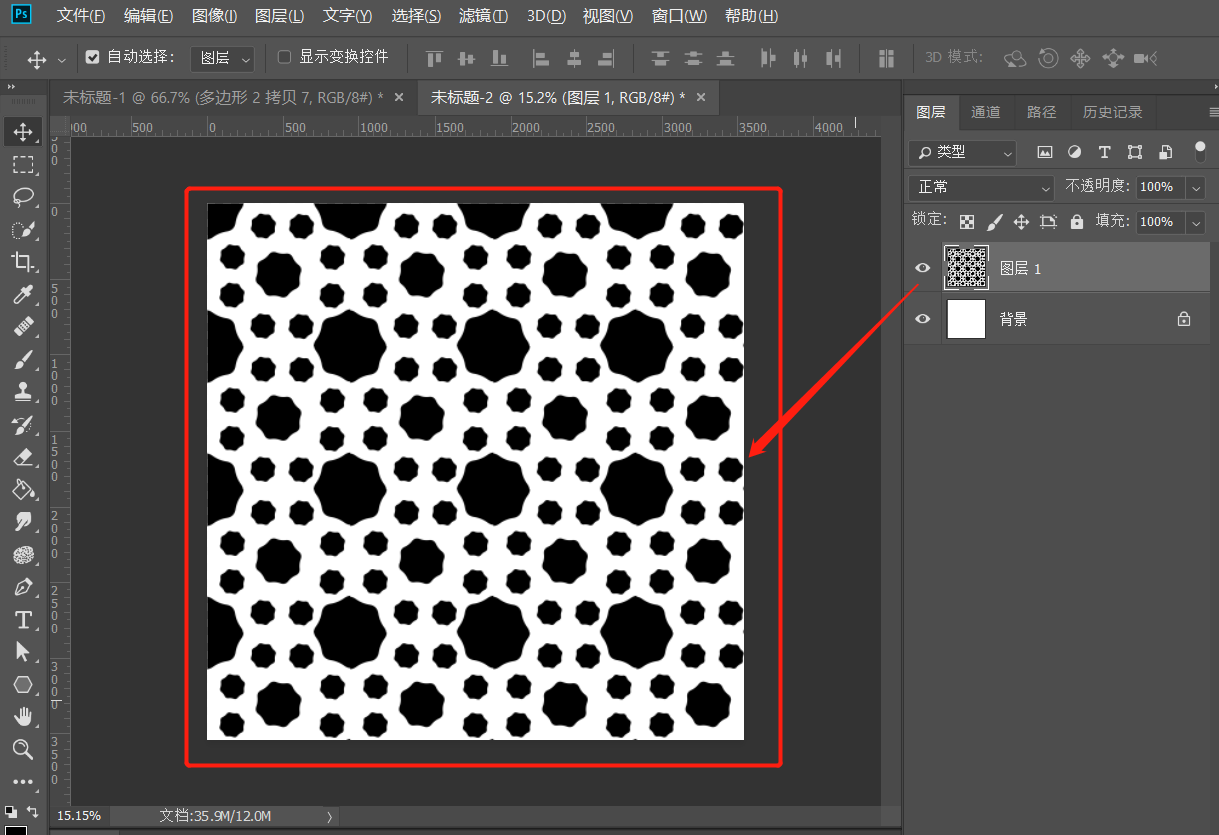Select the Crop tool
1219x835 pixels.
(23, 262)
